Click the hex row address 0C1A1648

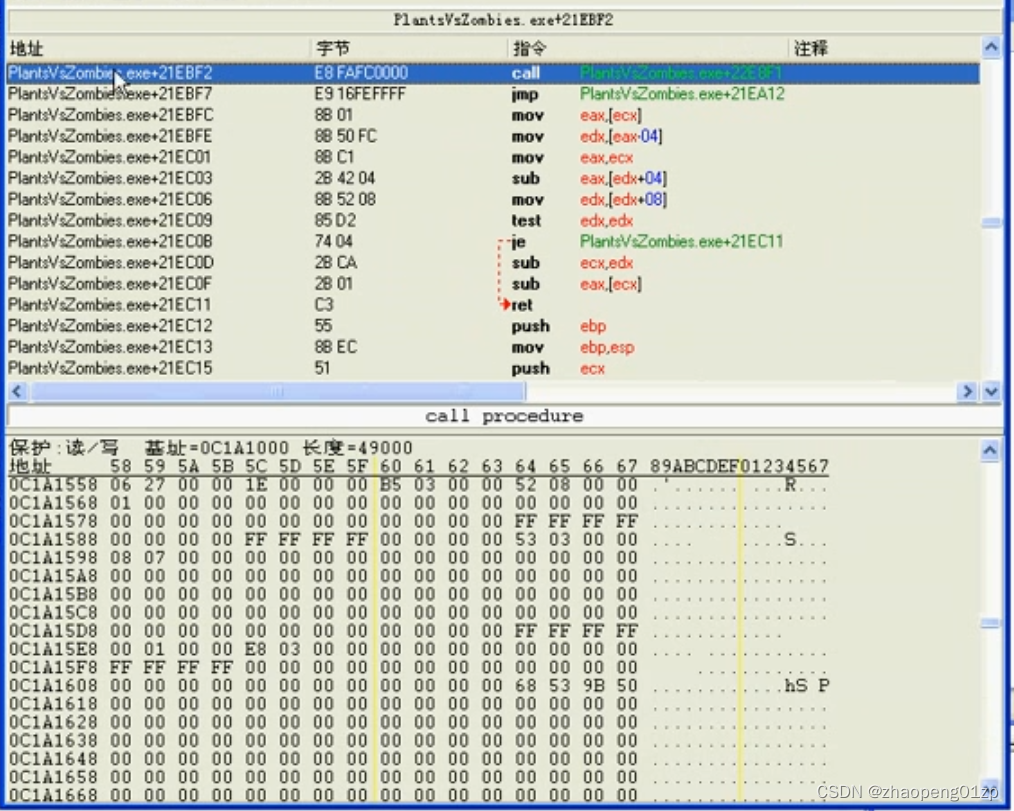click(53, 759)
